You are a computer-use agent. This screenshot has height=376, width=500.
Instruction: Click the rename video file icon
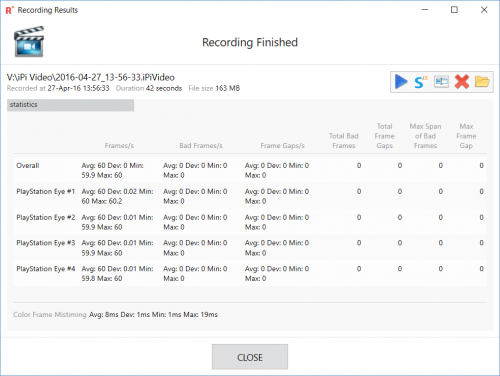(x=441, y=82)
